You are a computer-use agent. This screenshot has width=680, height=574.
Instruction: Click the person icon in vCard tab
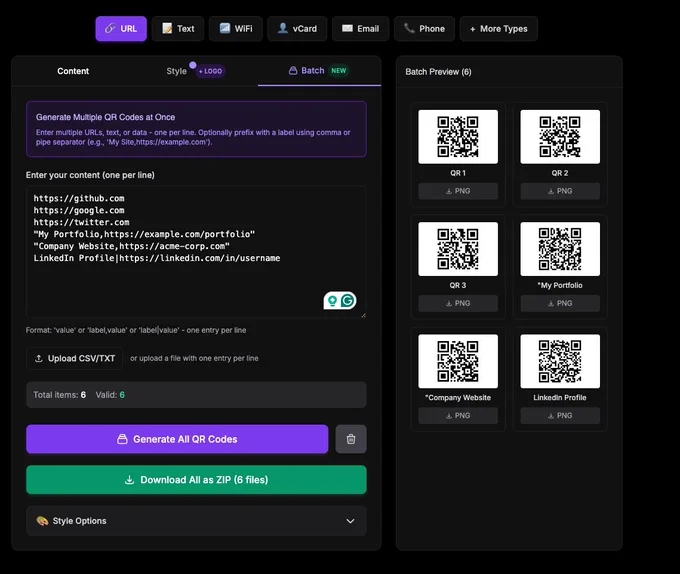tap(283, 29)
